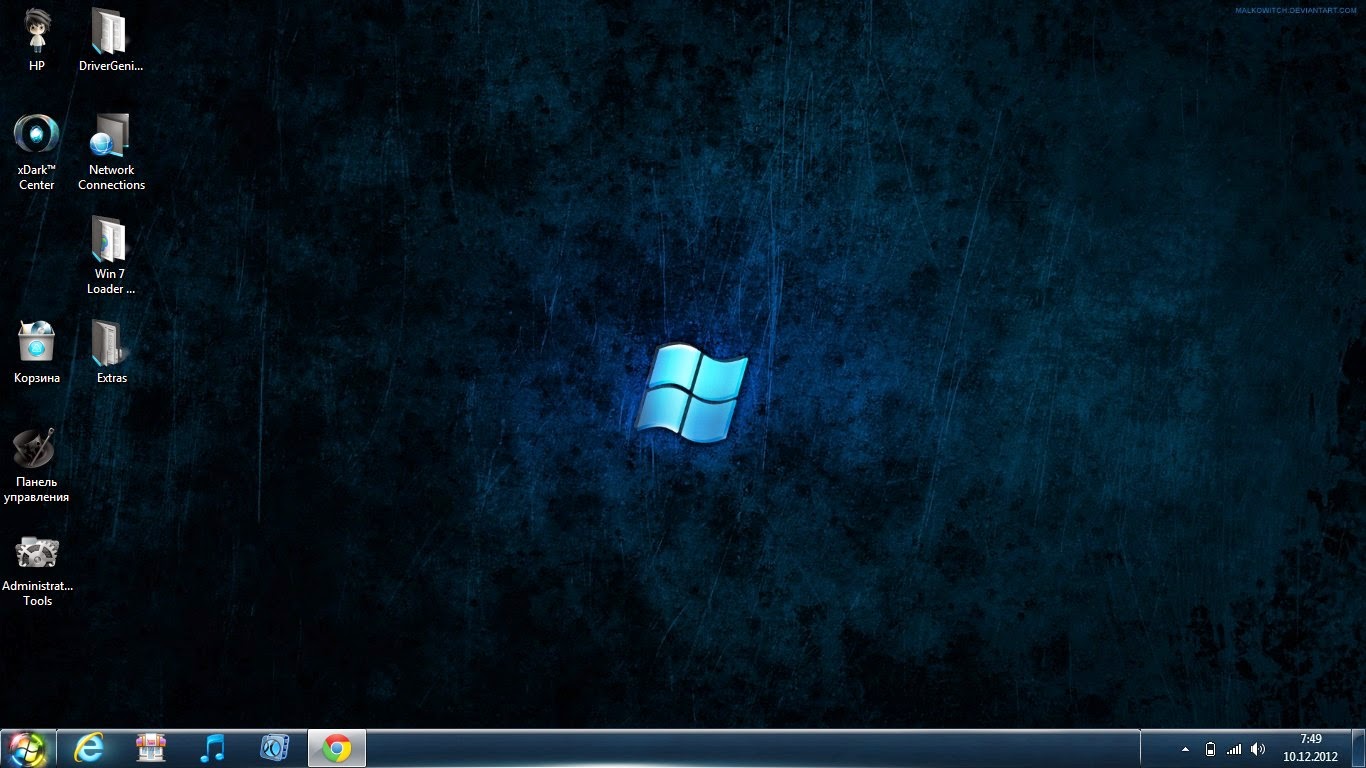Check the battery status tray icon
The width and height of the screenshot is (1366, 768).
(x=1210, y=749)
